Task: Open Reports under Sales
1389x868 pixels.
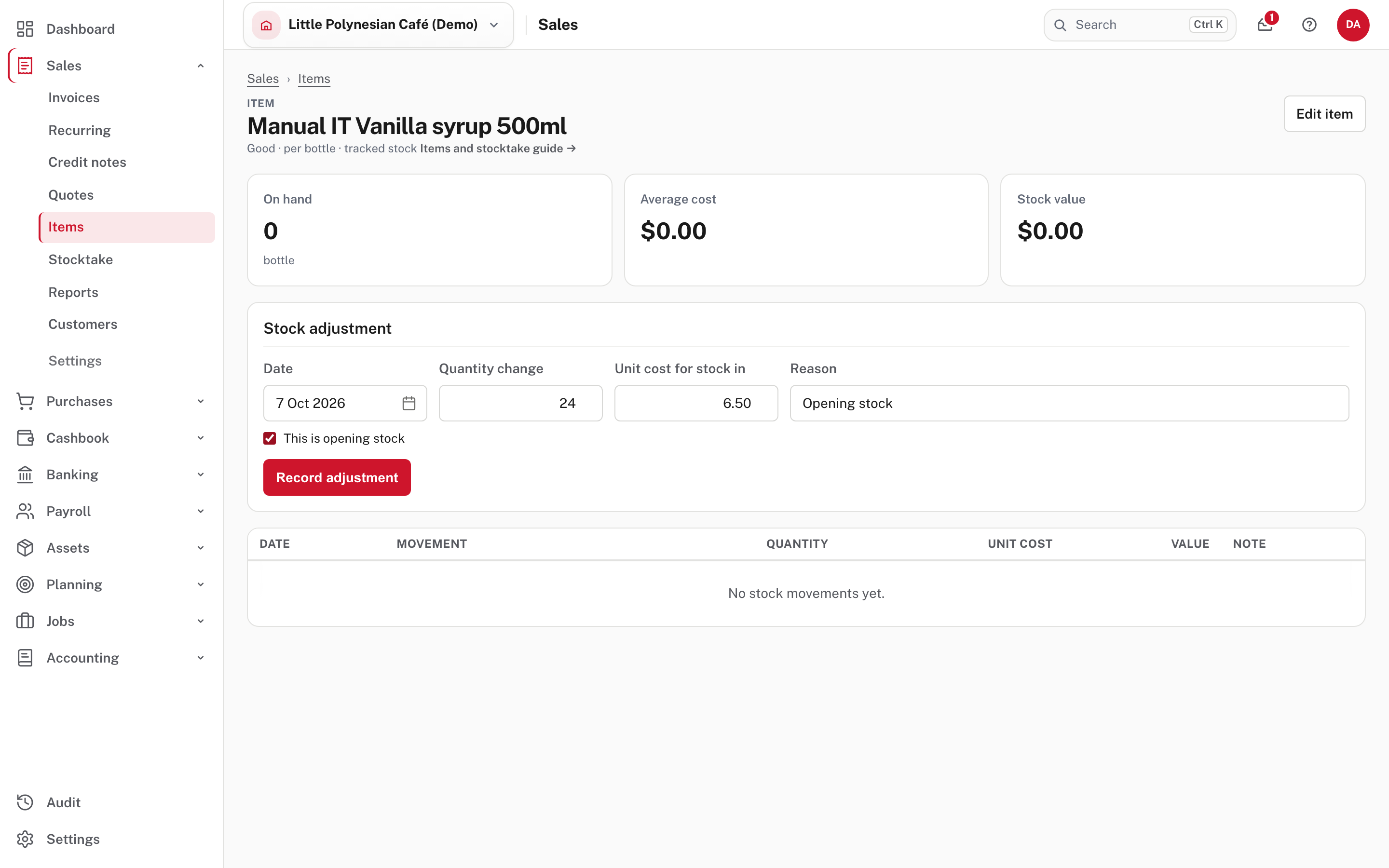Action: (73, 292)
